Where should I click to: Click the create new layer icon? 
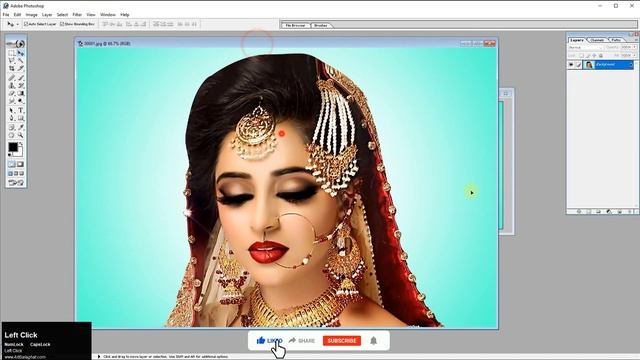click(620, 211)
